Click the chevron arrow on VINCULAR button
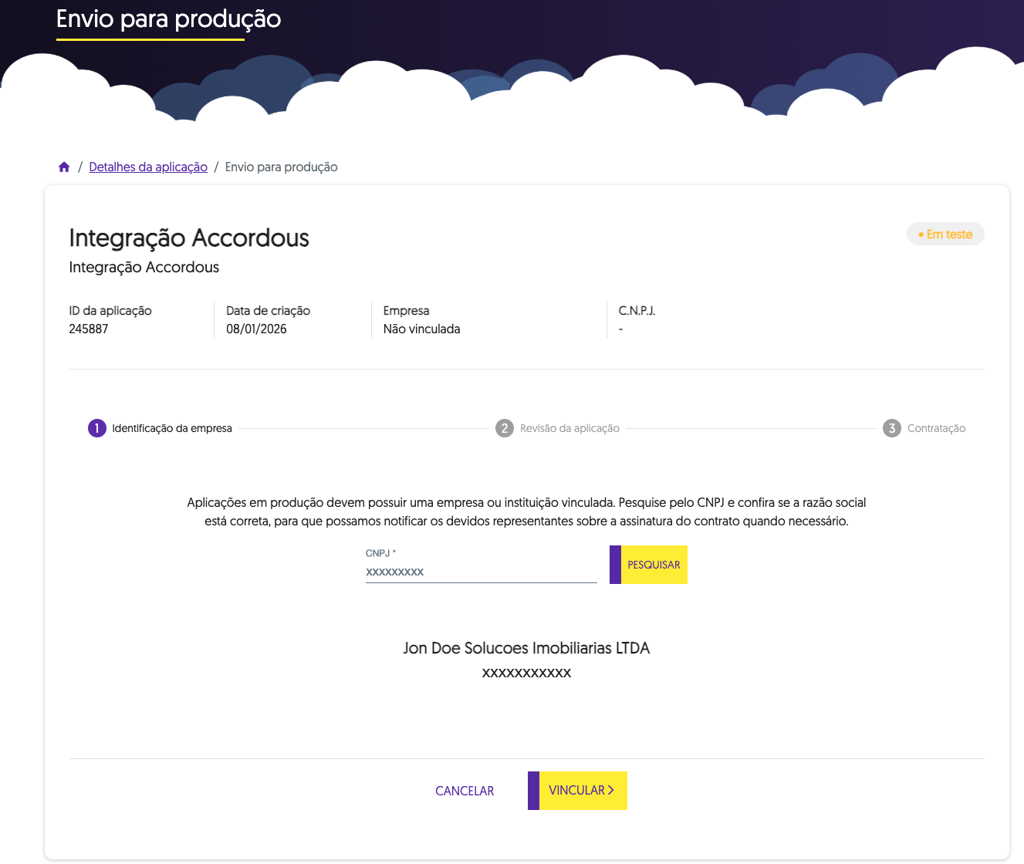The image size is (1024, 864). click(611, 790)
